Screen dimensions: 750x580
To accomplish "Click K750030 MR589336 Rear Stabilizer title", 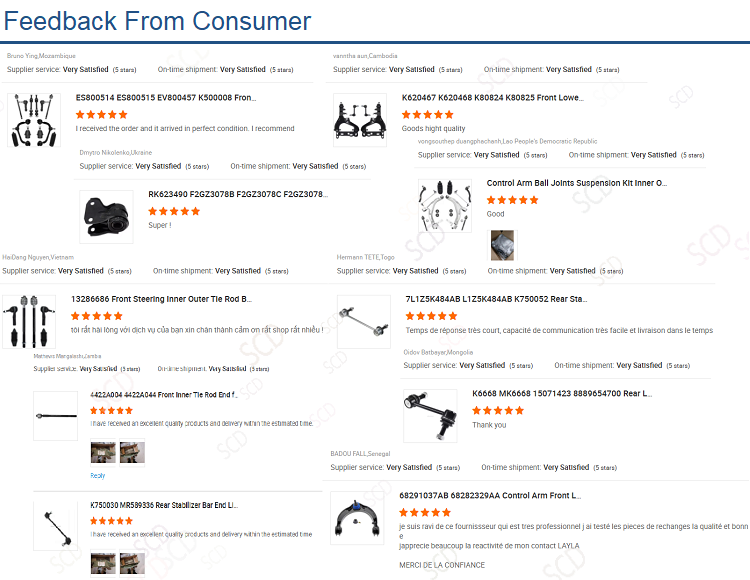I will (x=164, y=505).
